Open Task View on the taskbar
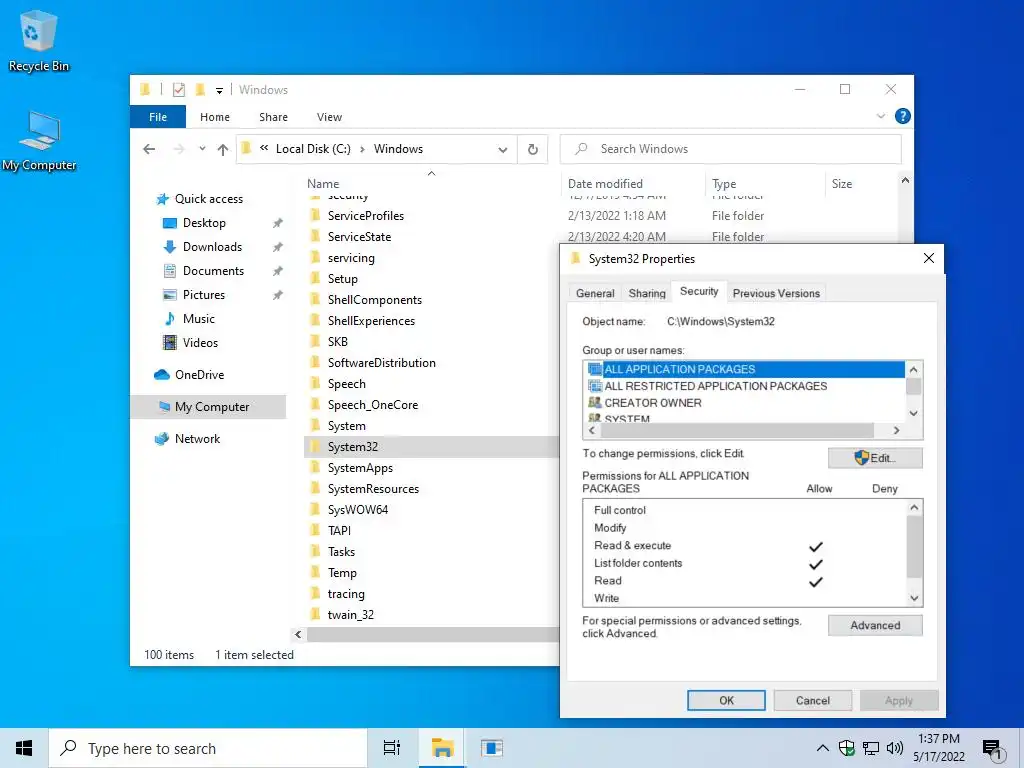1024x768 pixels. 392,748
